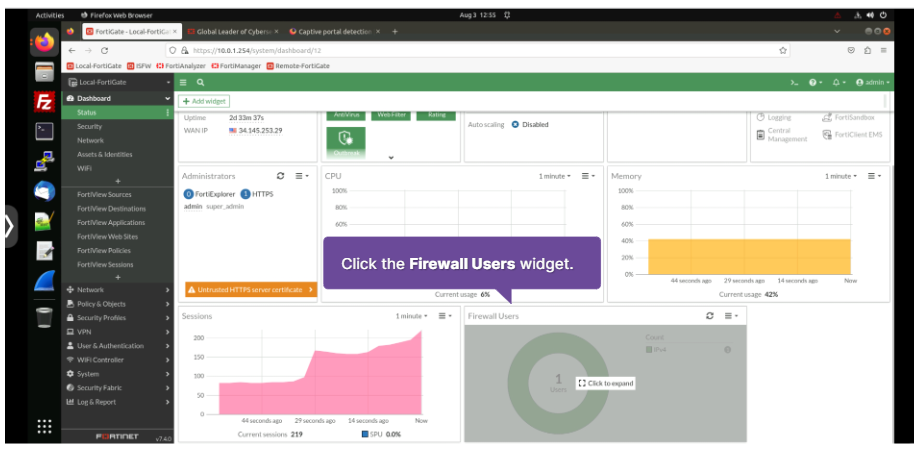The image size is (919, 459).
Task: Open the Local-FortiGate device selector
Action: tap(118, 83)
